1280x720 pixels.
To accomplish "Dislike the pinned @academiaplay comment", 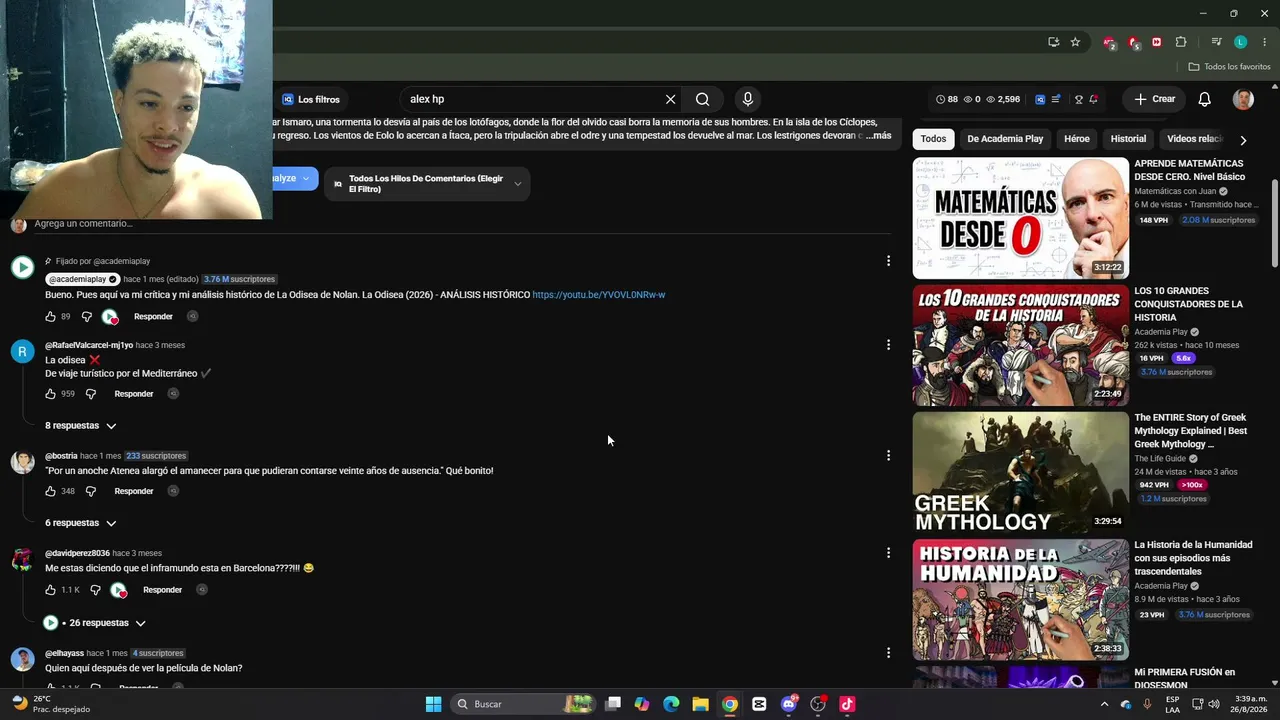I will coord(87,317).
